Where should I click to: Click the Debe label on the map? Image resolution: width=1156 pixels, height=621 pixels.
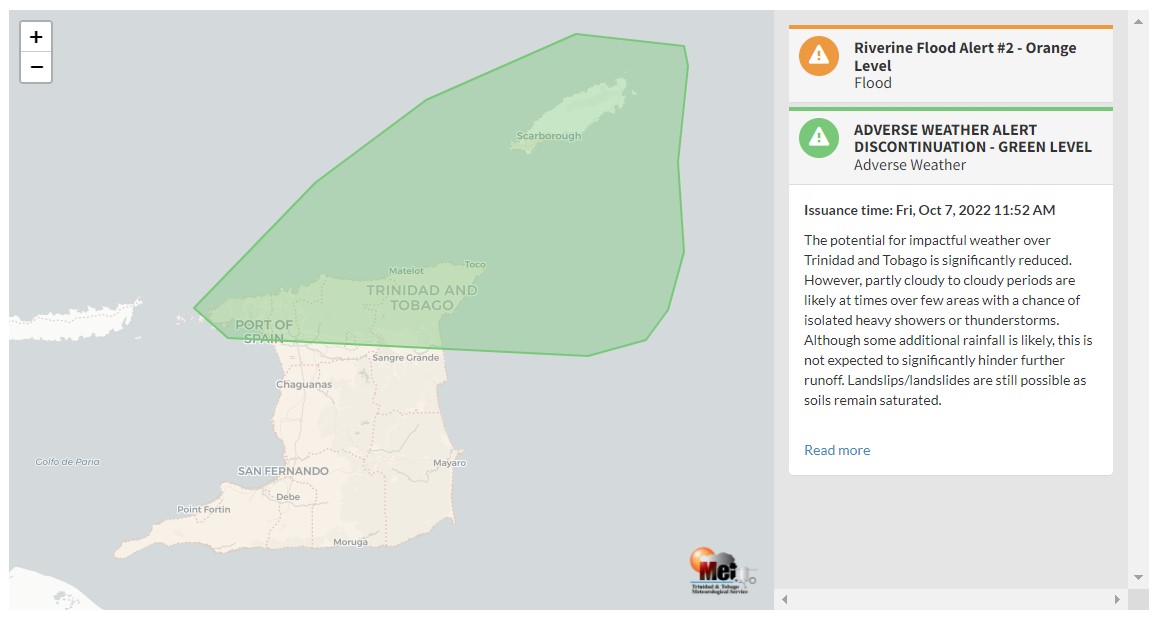tap(288, 497)
